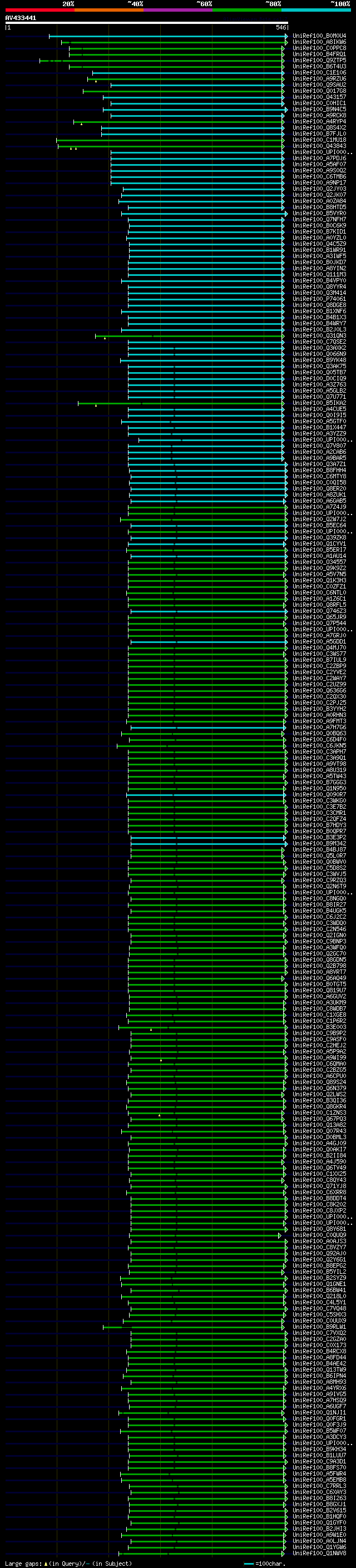Screen dimensions: 356x1568
Task: Open hit UniRef100_B8HTD5
Action: (x=319, y=207)
